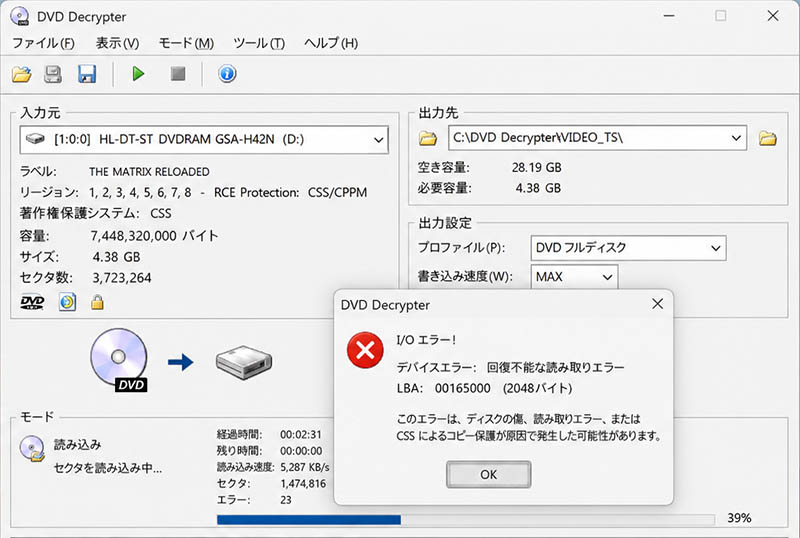This screenshot has width=800, height=538.
Task: Open the blue info icon
Action: click(227, 74)
